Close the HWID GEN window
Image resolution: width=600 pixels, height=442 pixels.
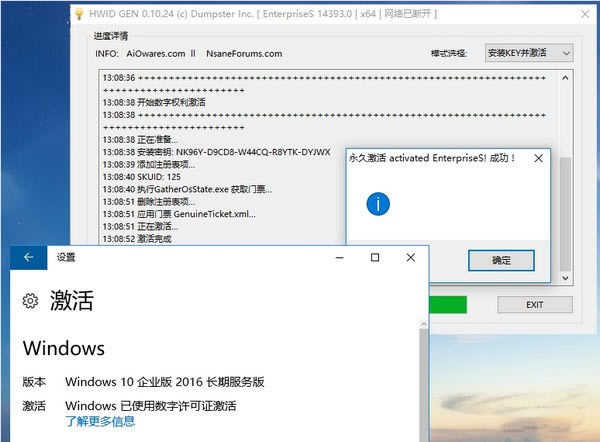pos(585,14)
